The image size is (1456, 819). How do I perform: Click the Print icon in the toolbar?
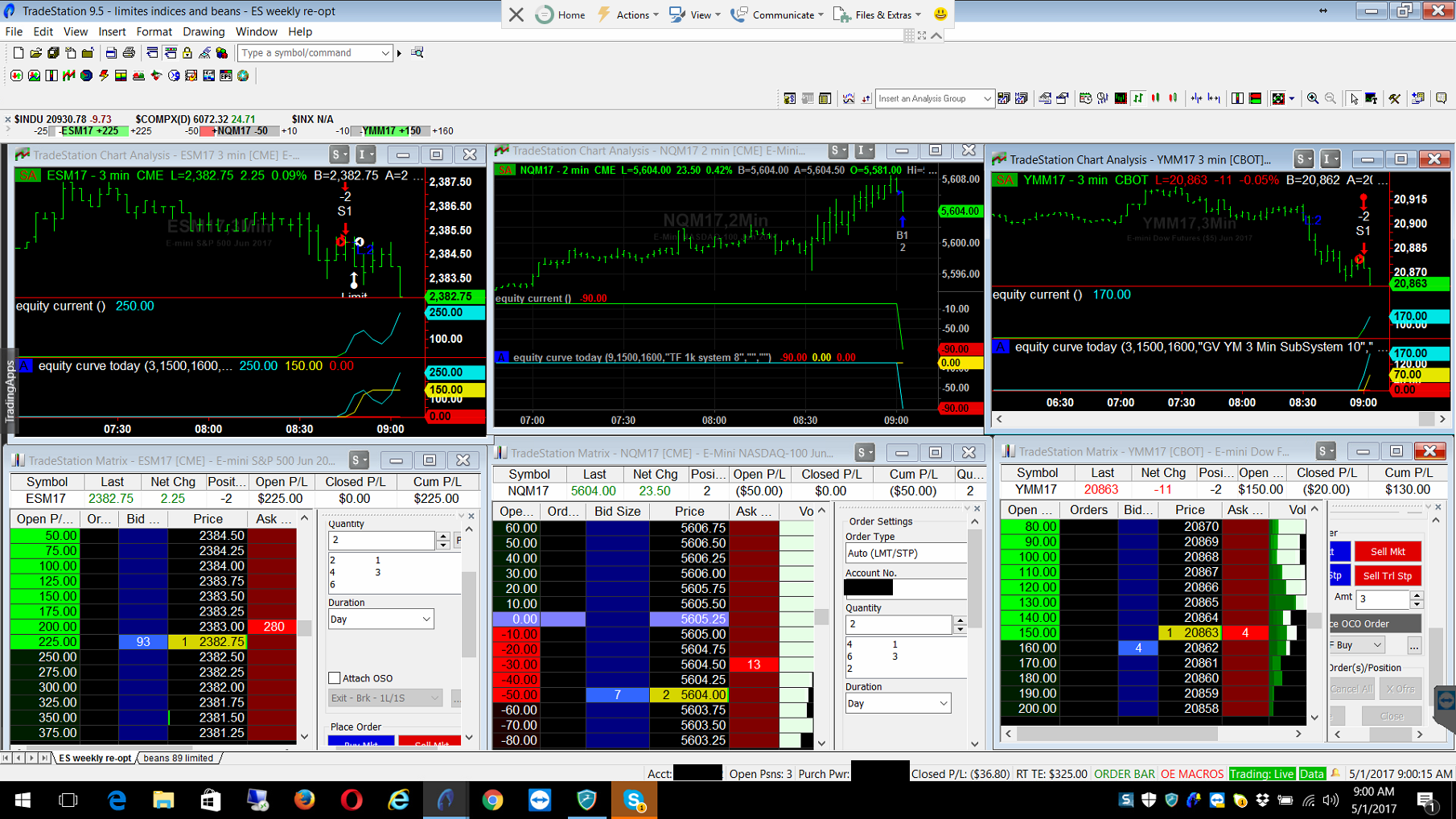click(x=129, y=53)
